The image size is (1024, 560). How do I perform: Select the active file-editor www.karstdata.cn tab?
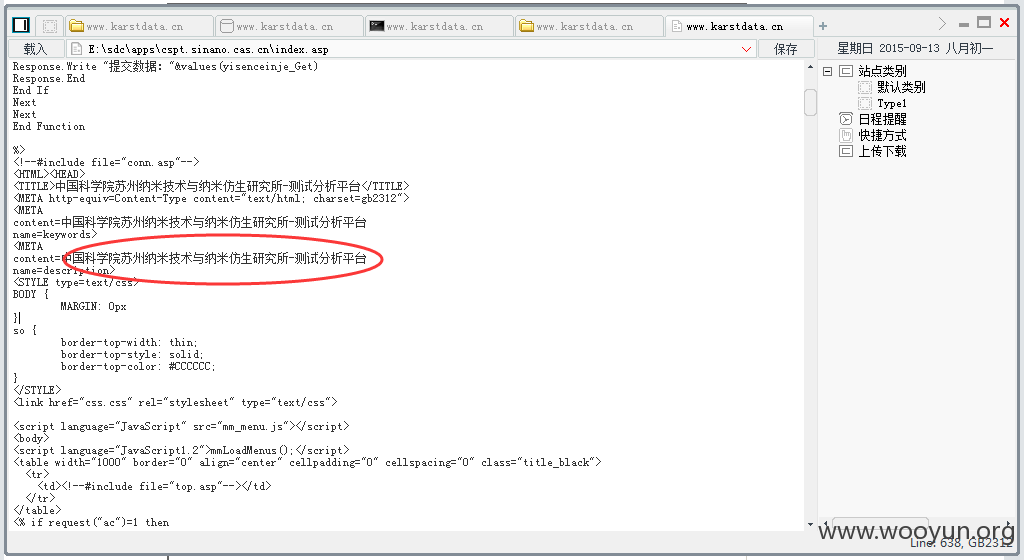pyautogui.click(x=739, y=26)
